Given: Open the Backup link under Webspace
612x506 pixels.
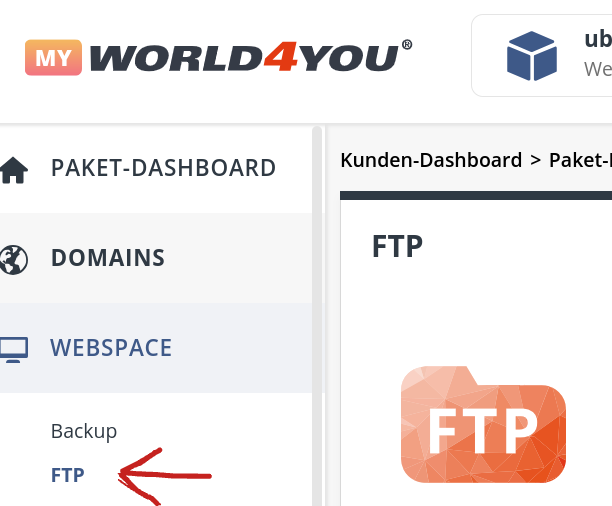Looking at the screenshot, I should [x=84, y=431].
